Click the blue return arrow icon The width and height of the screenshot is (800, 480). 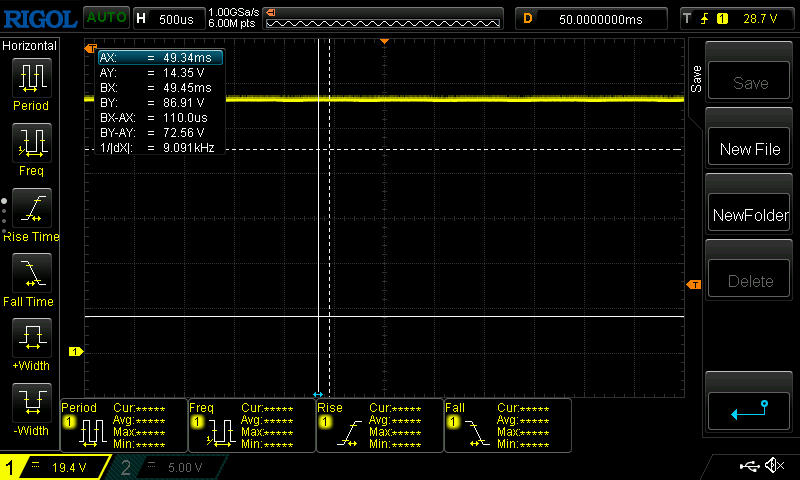(749, 411)
